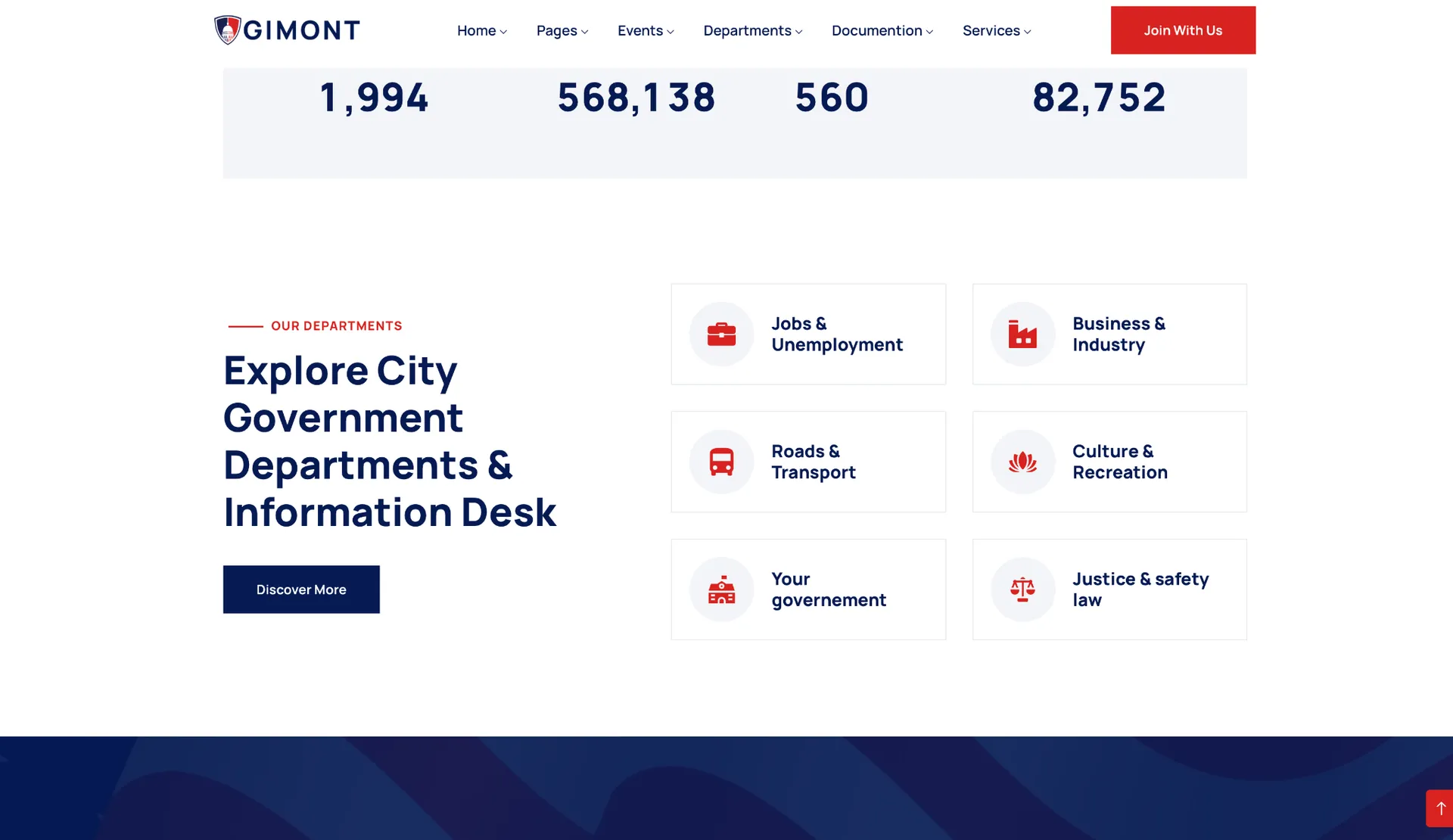The image size is (1453, 840).
Task: Click the bus icon for Roads & Transport
Action: click(x=721, y=462)
